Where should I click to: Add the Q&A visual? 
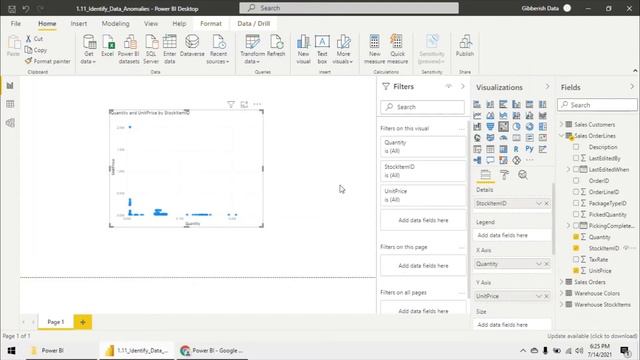pos(490,160)
